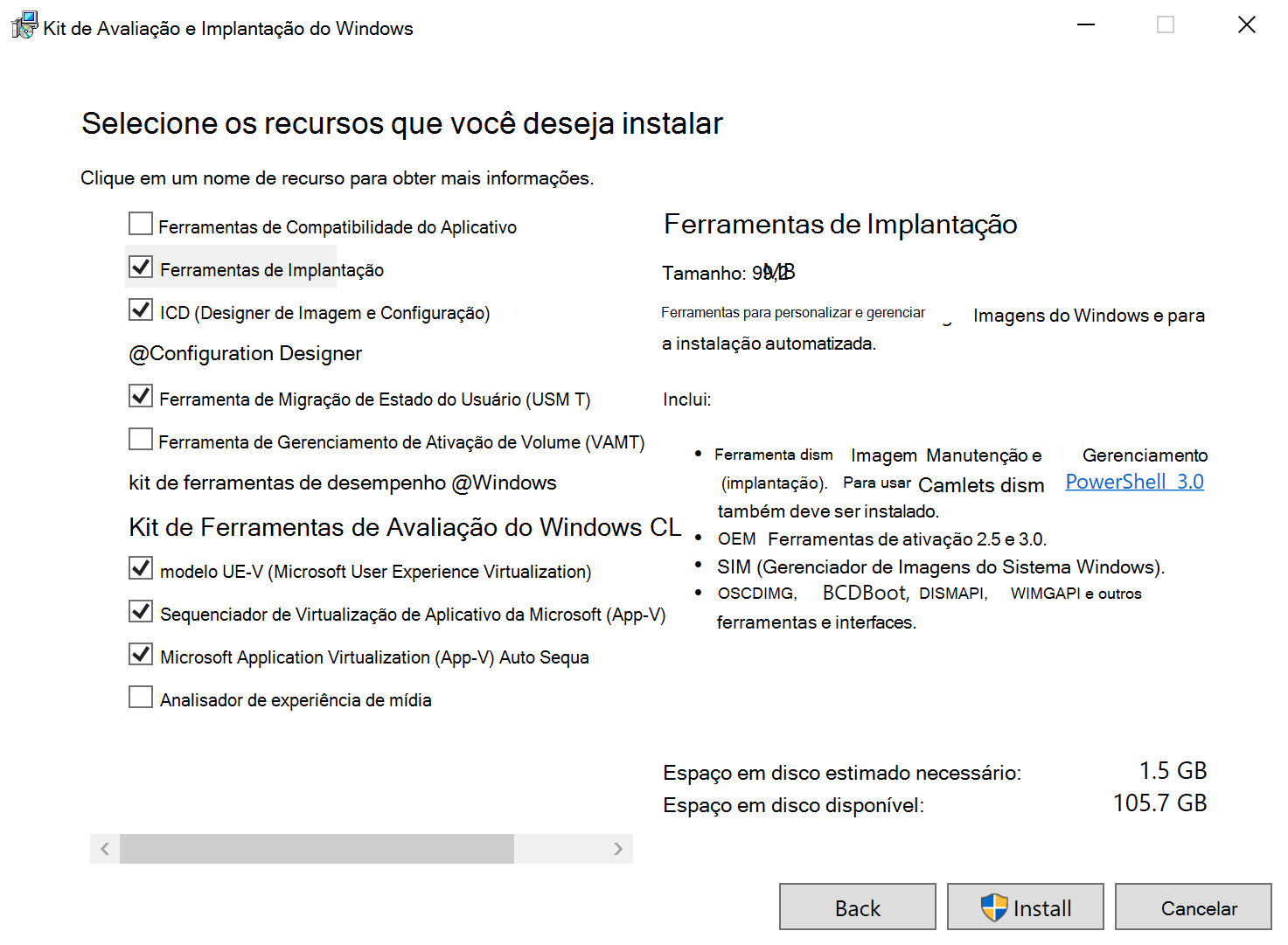Click the UAC shield icon on Install button
Screen dimensions: 1288x945
click(995, 907)
